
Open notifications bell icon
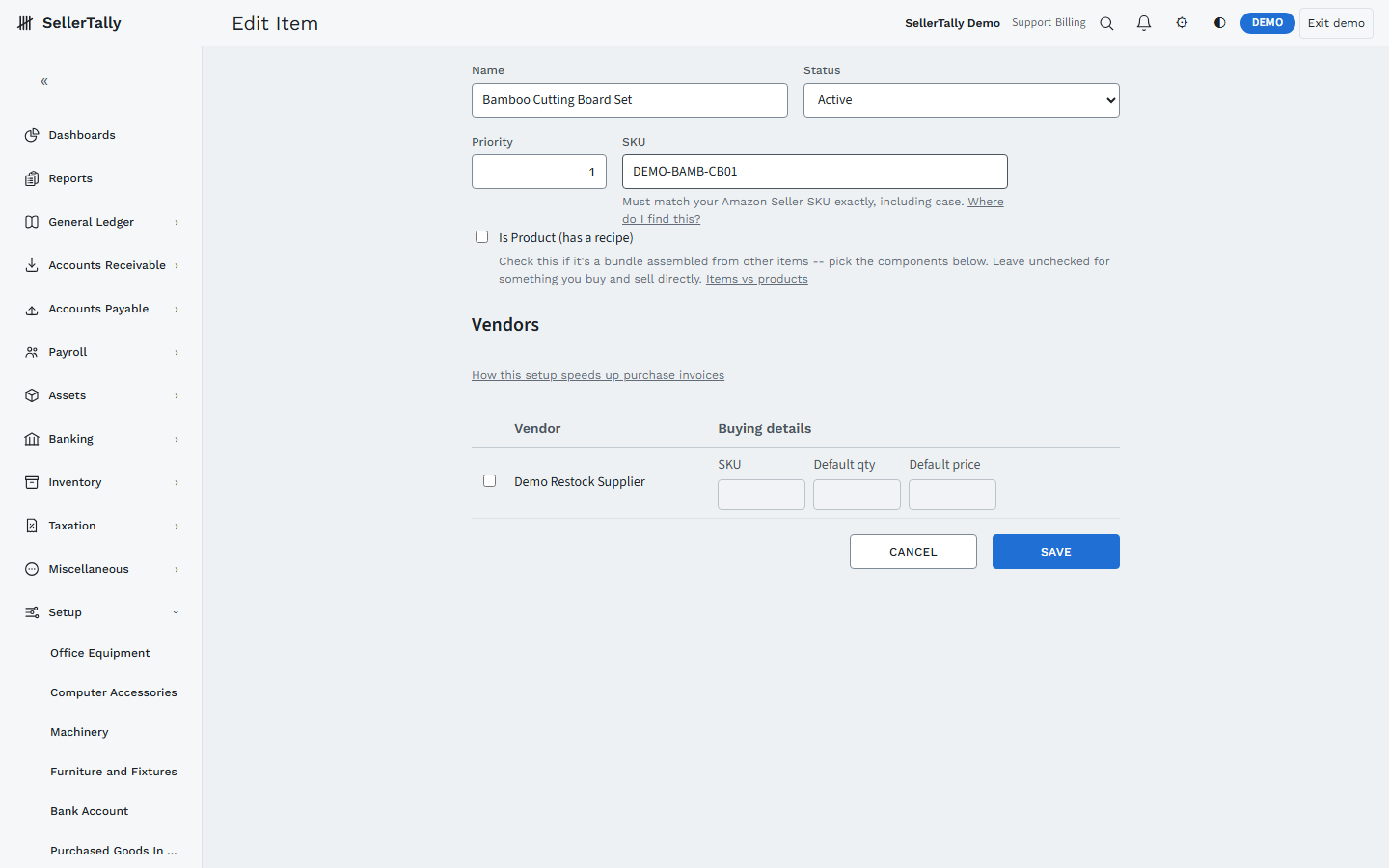(x=1144, y=23)
